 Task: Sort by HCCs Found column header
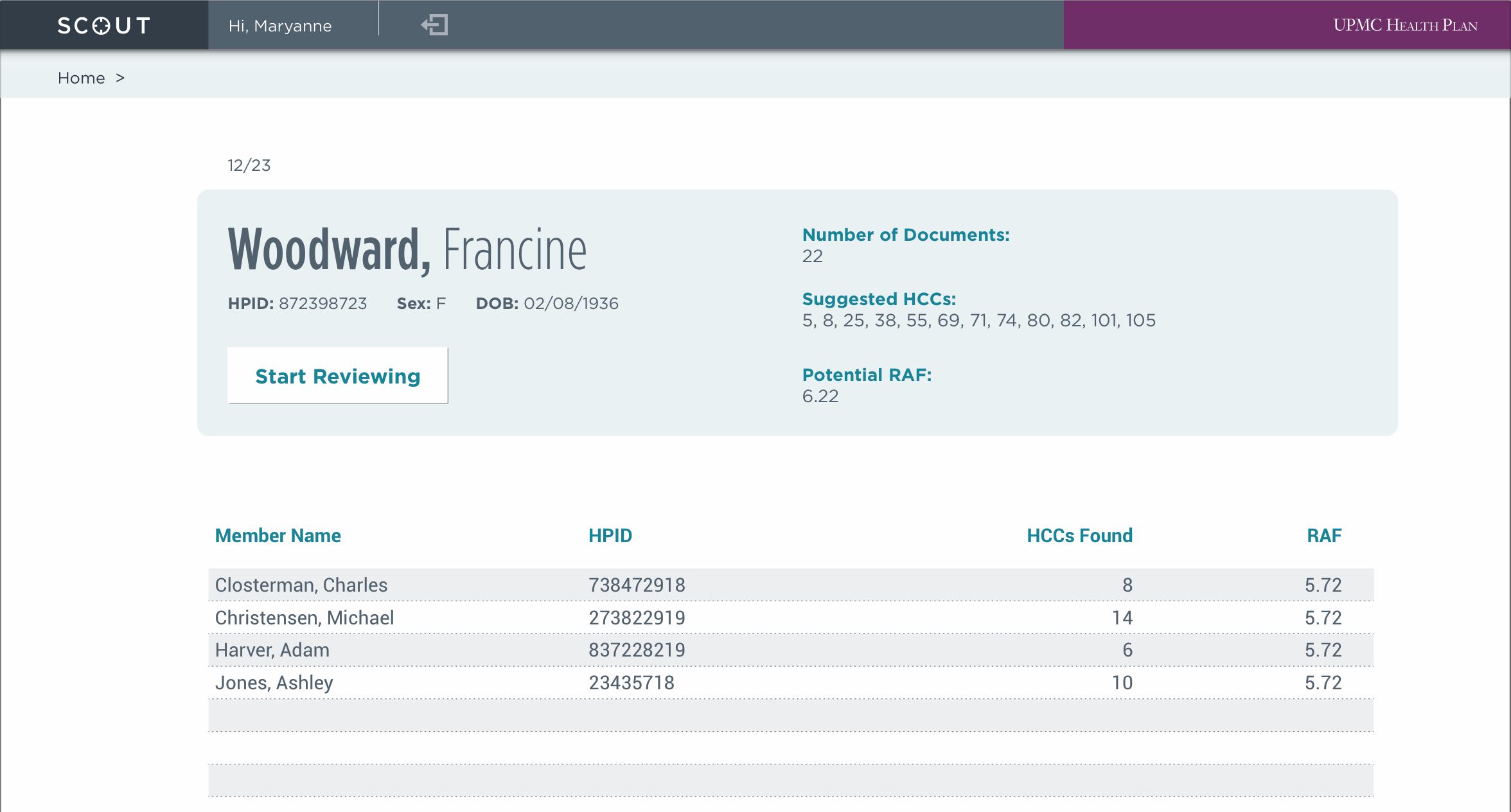click(x=1079, y=535)
